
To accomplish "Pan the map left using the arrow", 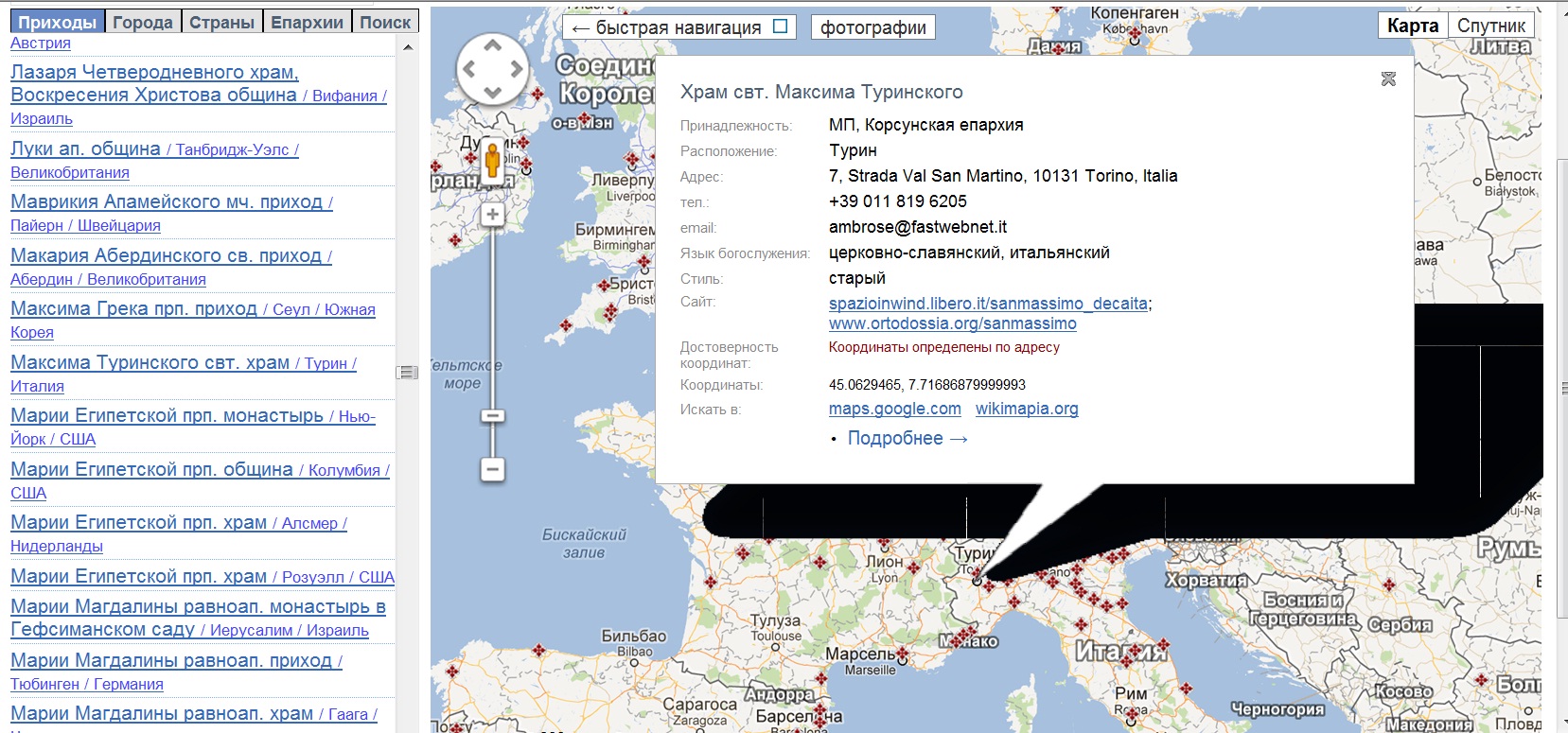I will click(x=468, y=68).
